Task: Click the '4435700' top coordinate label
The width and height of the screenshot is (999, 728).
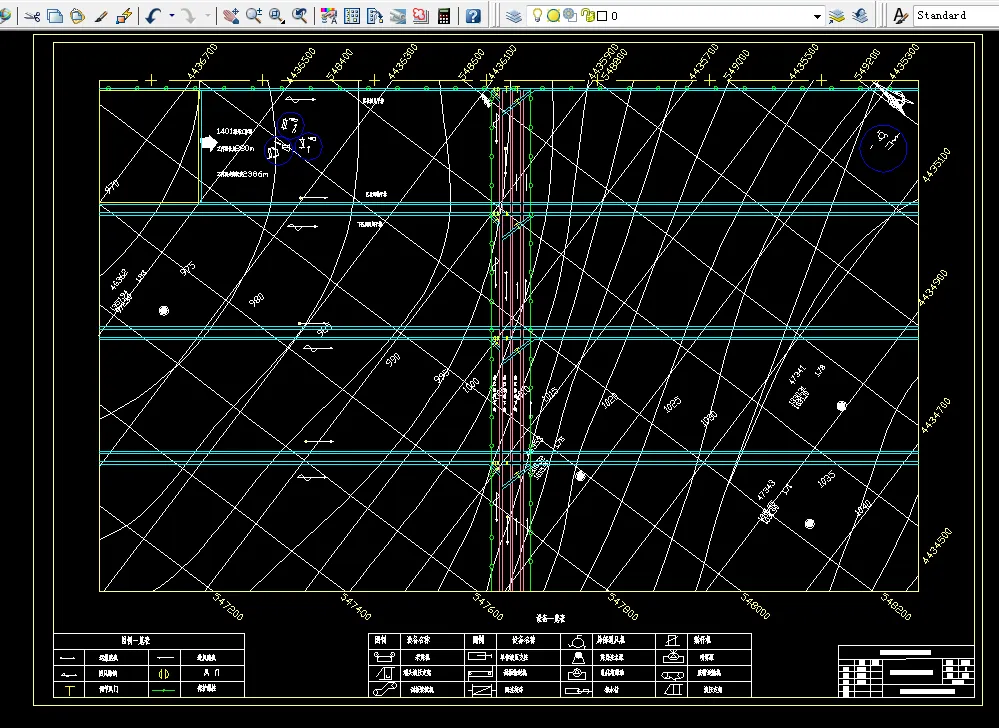Action: point(703,61)
